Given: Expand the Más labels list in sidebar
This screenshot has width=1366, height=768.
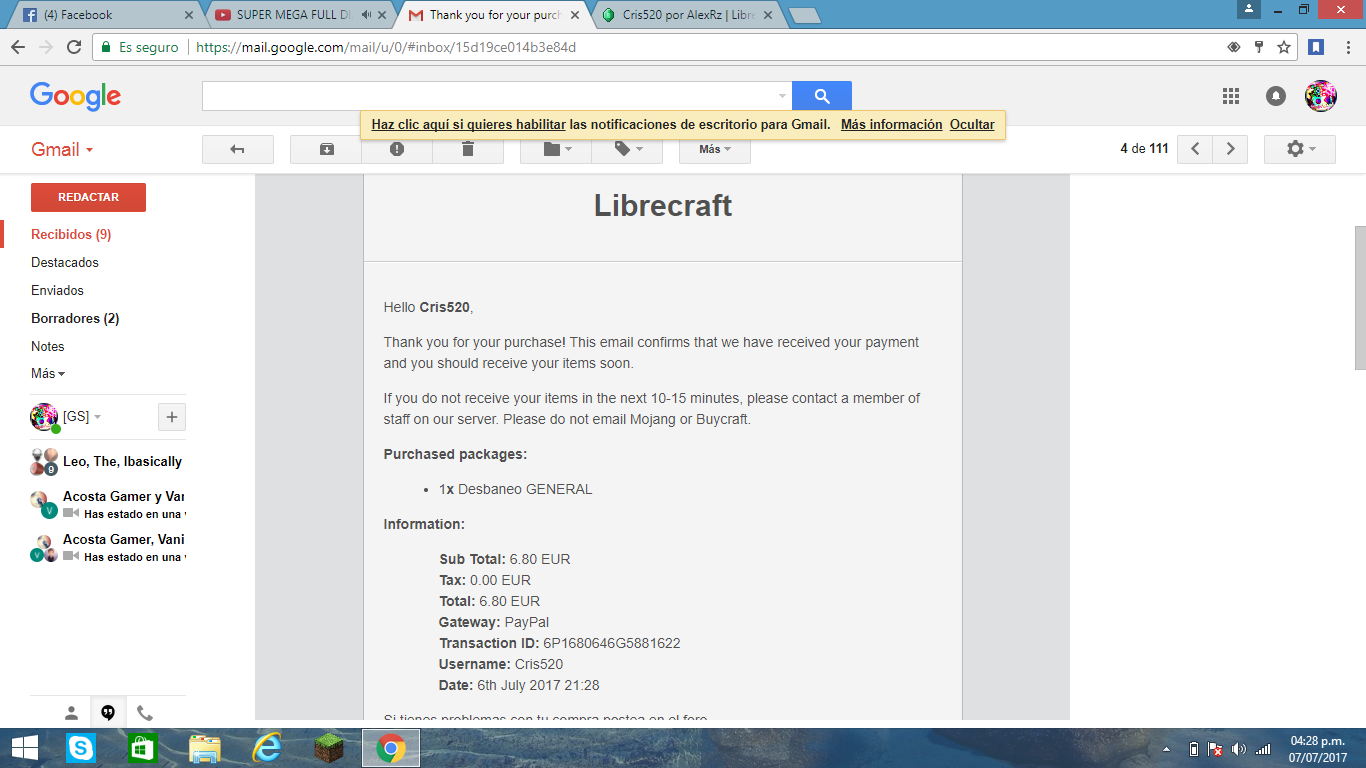Looking at the screenshot, I should point(48,373).
